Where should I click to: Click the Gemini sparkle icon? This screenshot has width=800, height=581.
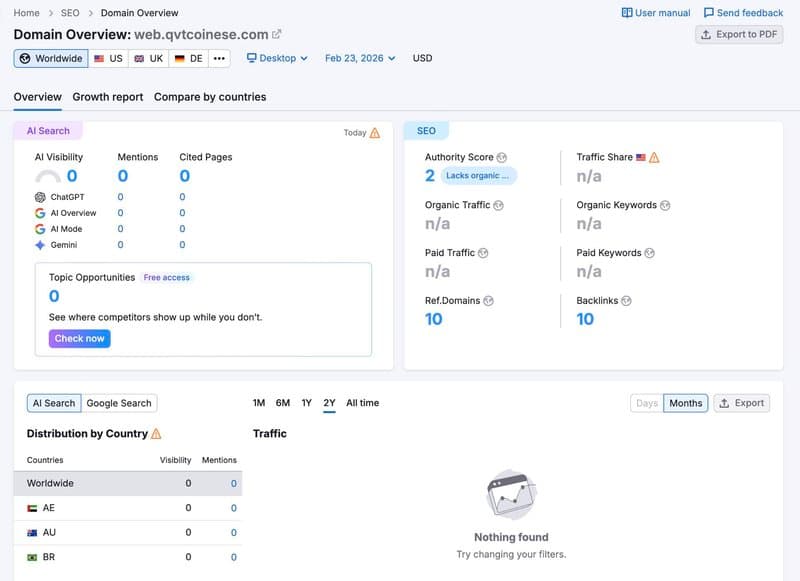(40, 245)
